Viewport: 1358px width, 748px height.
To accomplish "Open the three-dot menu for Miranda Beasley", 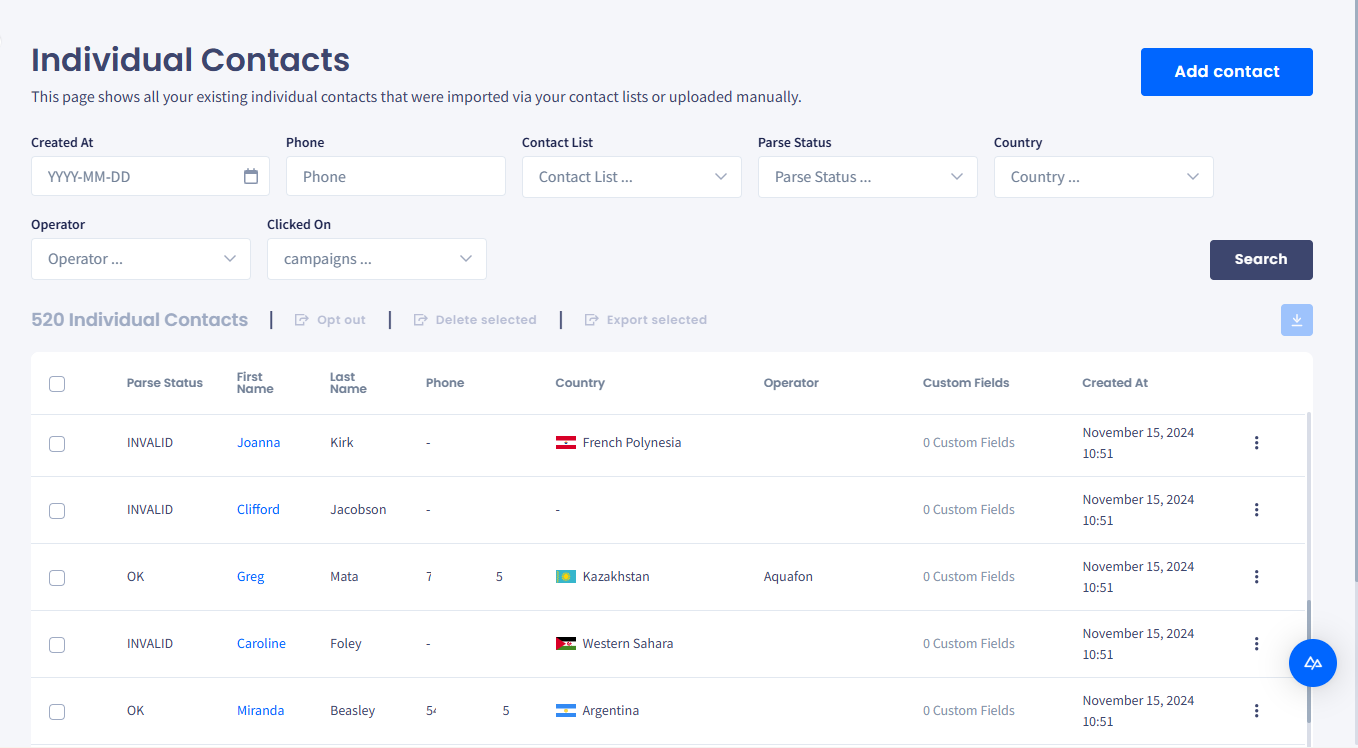I will 1257,711.
